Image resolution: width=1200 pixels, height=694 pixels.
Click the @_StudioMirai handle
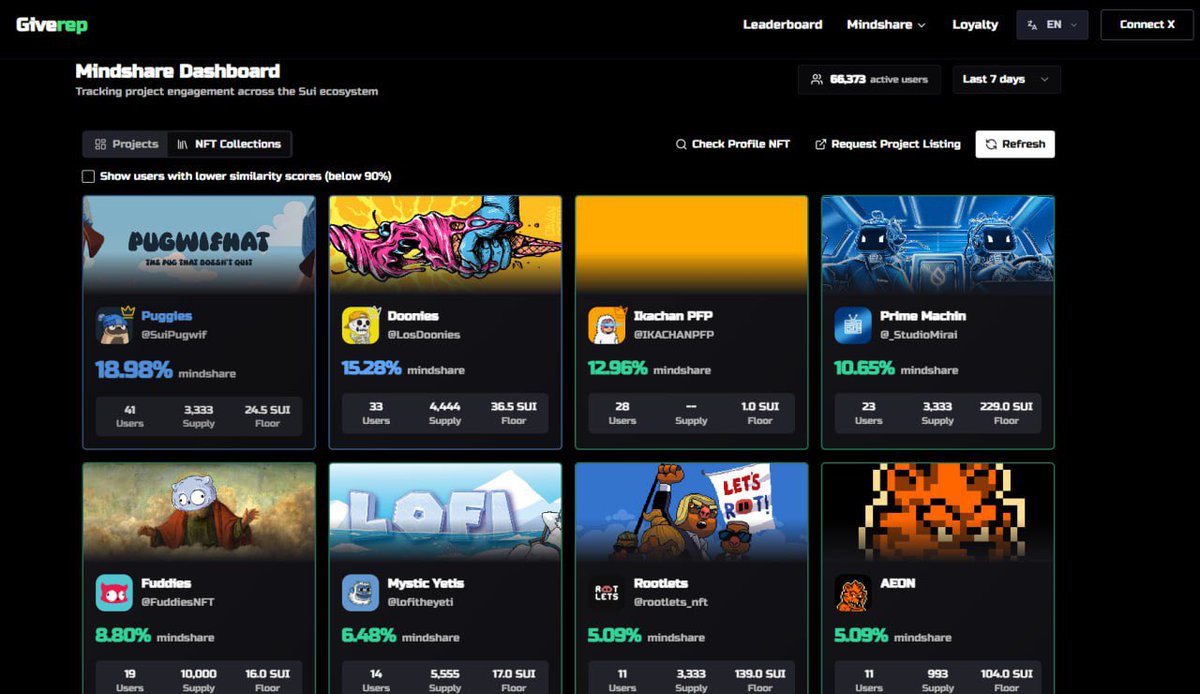click(918, 334)
